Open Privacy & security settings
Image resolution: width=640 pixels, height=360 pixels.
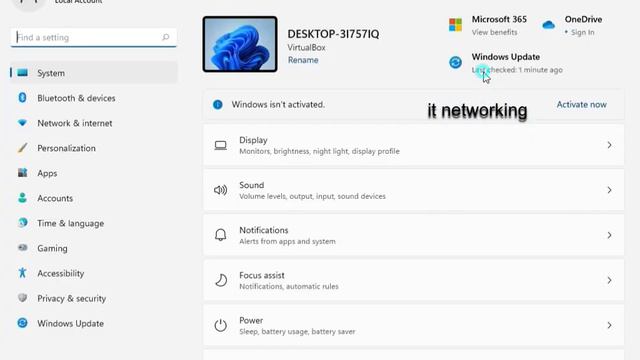coord(94,298)
